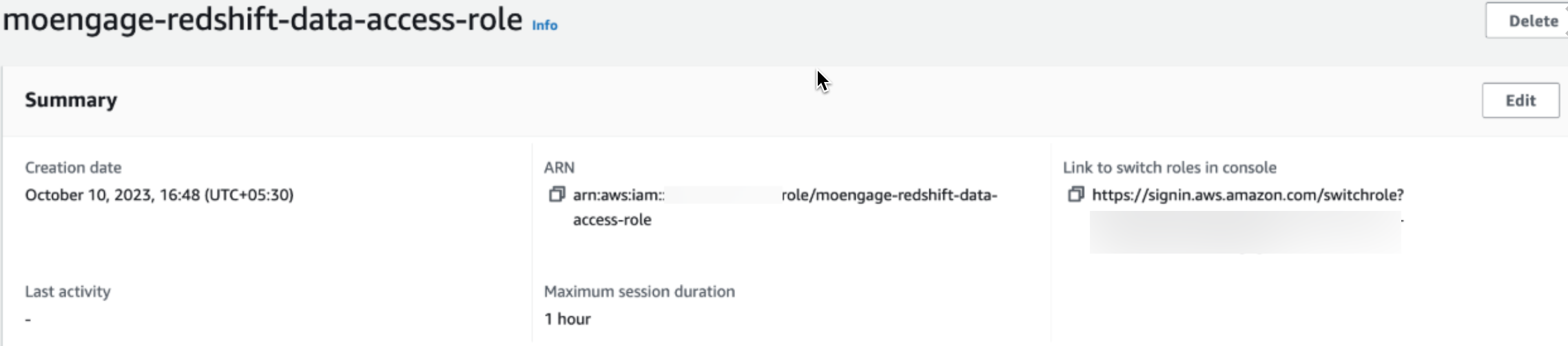This screenshot has width=1568, height=346.
Task: Click the access-role second line of ARN
Action: (x=612, y=220)
